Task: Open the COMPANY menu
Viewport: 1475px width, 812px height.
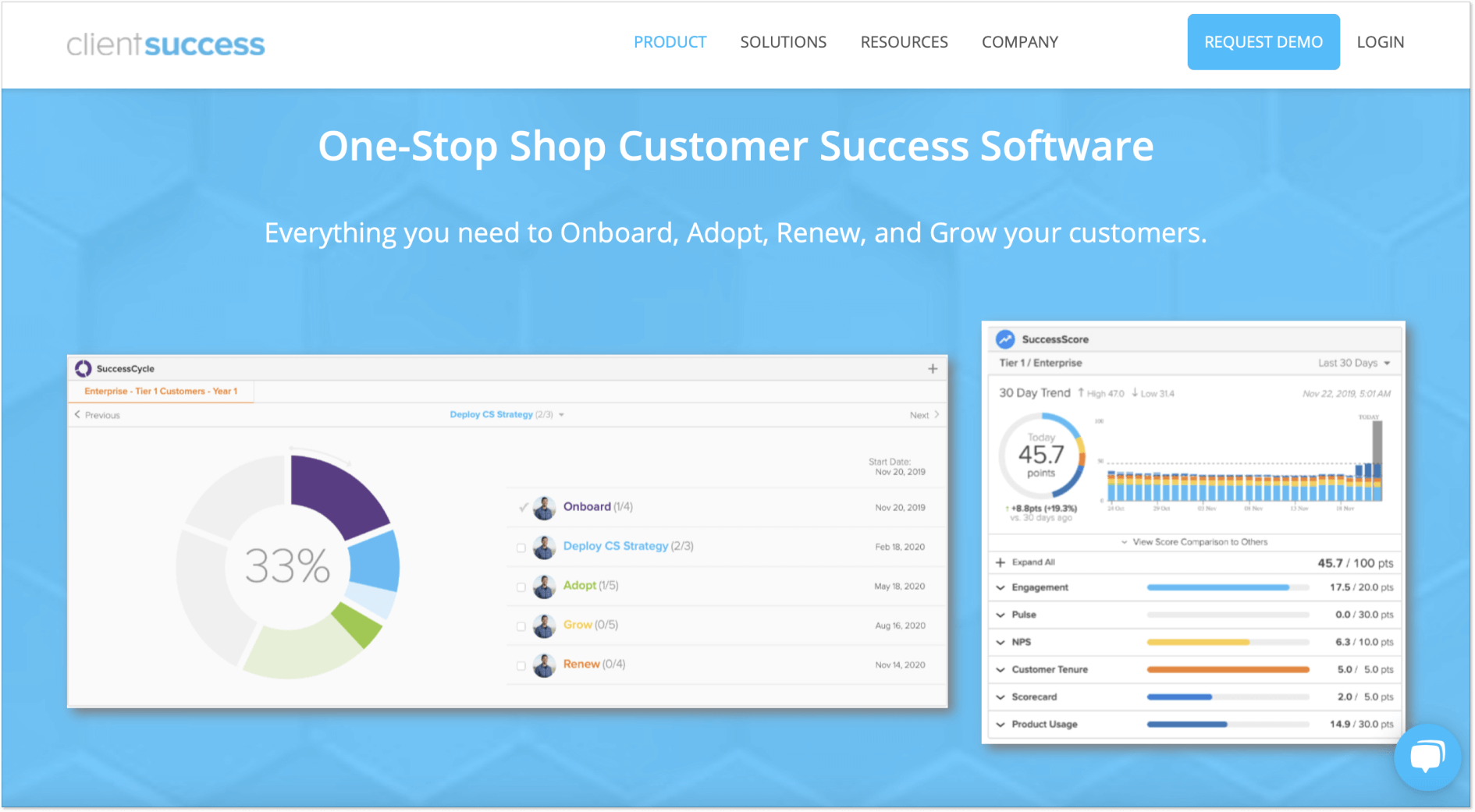Action: [1019, 42]
